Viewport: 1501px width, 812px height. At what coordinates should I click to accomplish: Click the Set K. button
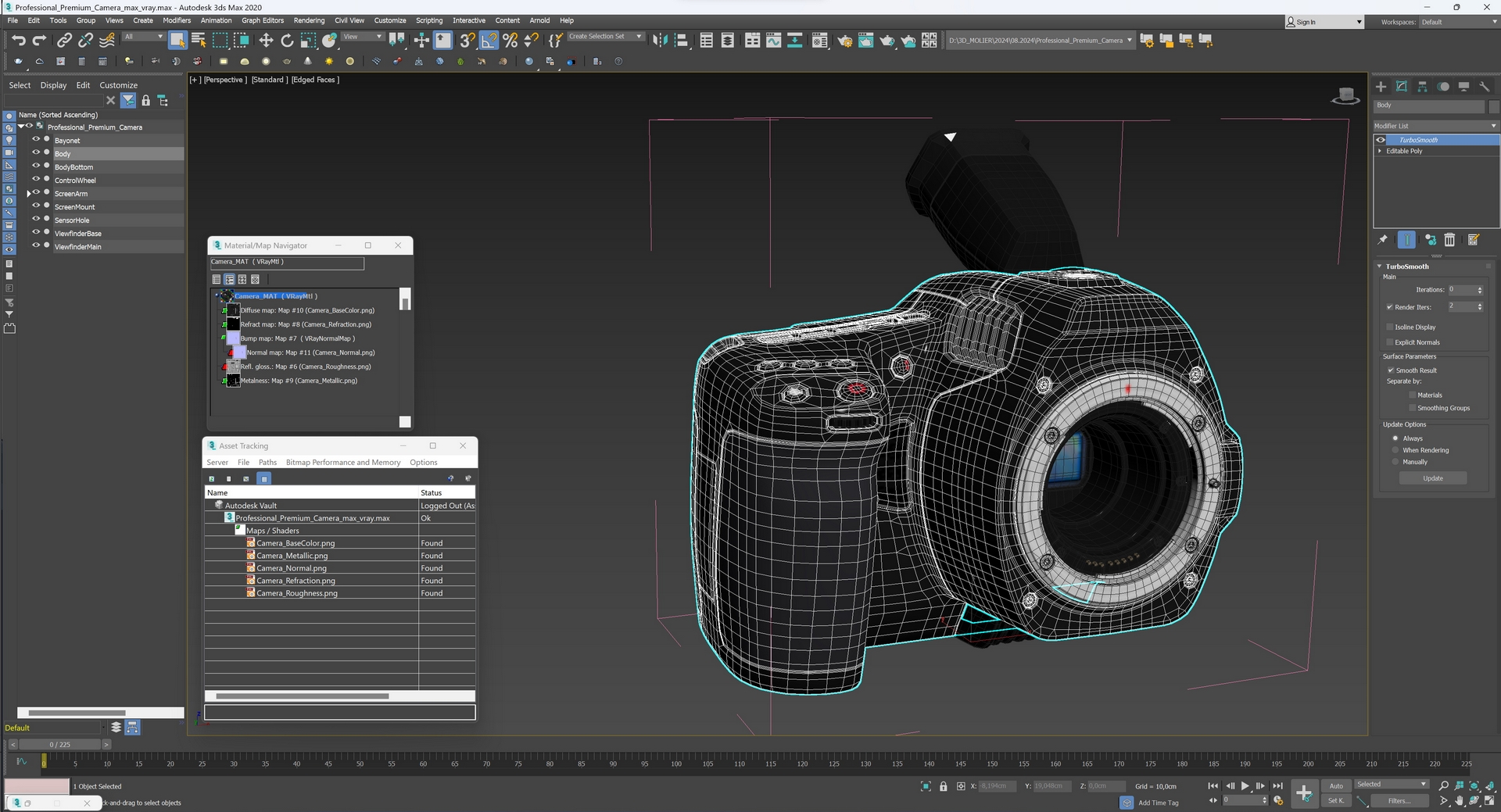point(1336,800)
